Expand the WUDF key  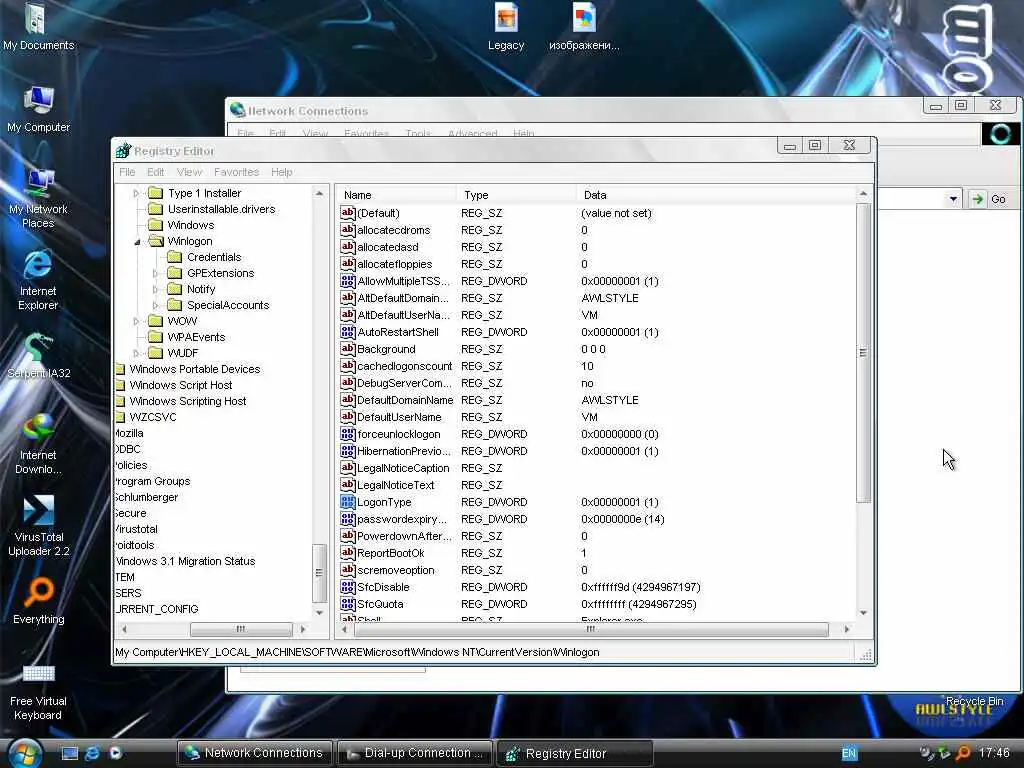pos(136,353)
